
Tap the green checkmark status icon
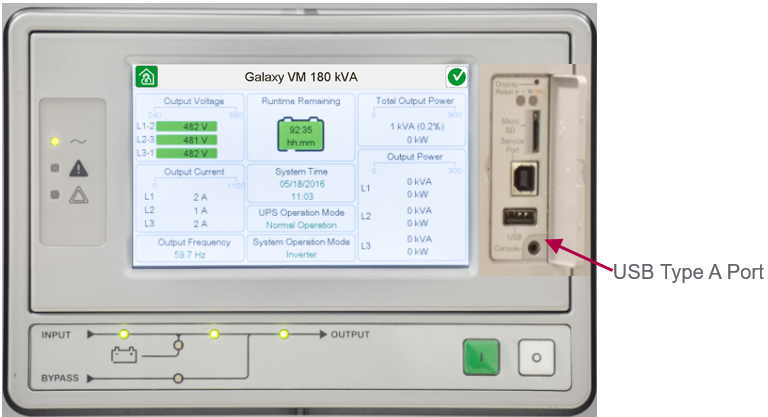[x=457, y=77]
